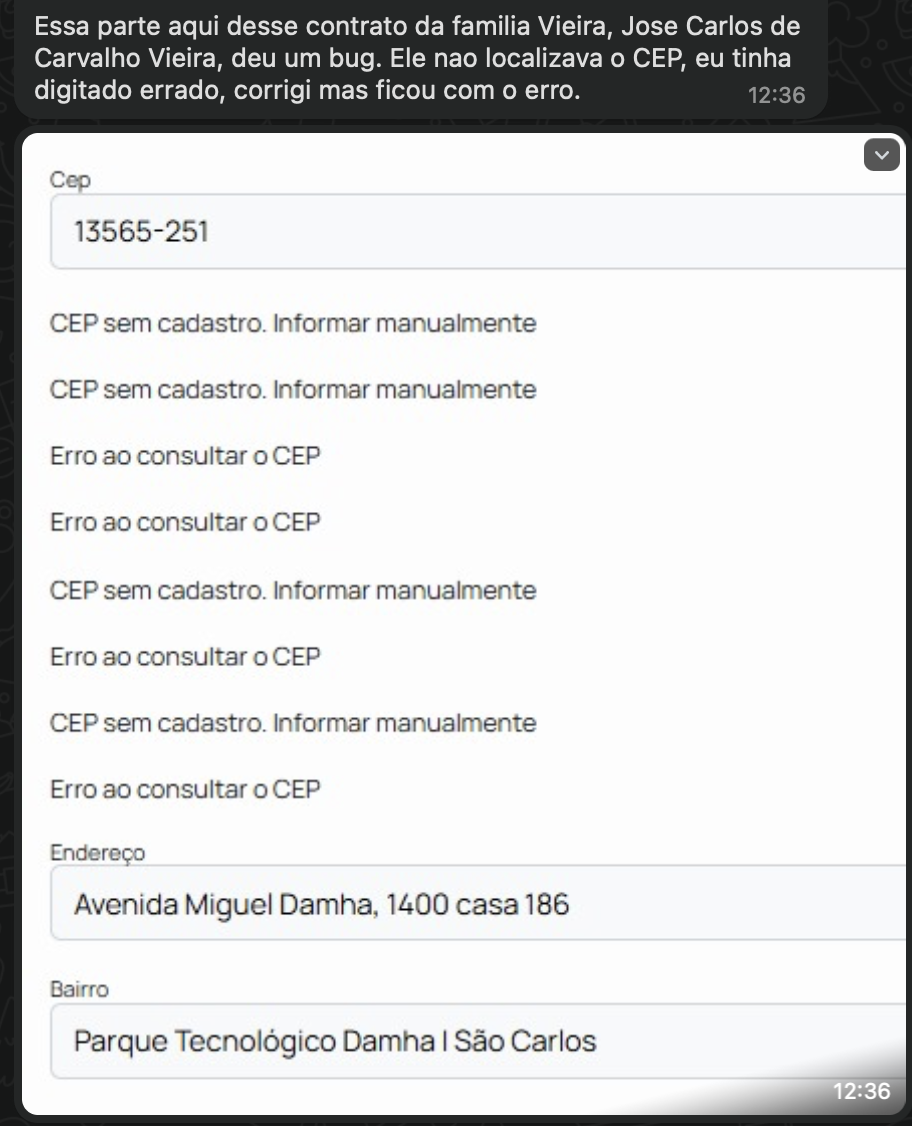Click the second 'CEP sem cadastro' message
The image size is (912, 1126).
pyautogui.click(x=293, y=389)
